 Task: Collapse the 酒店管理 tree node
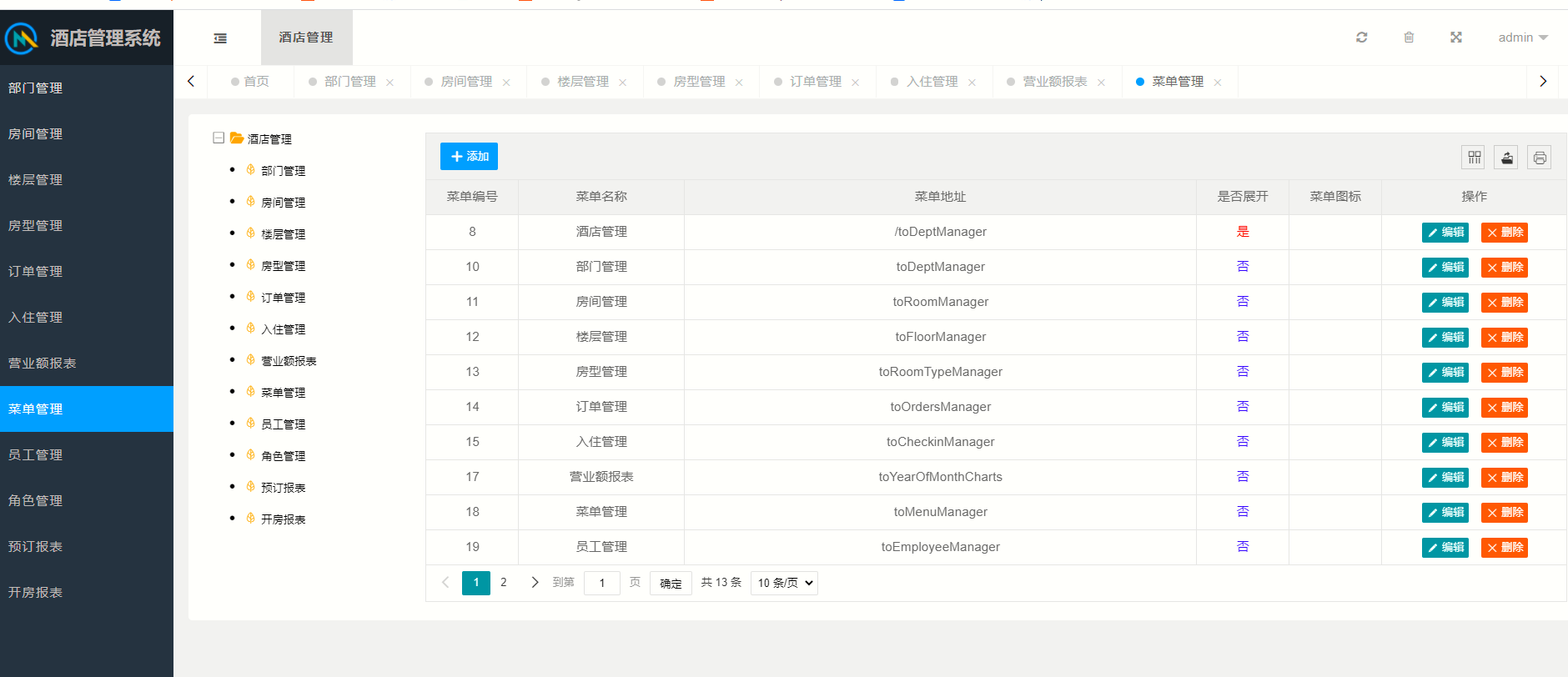click(219, 138)
